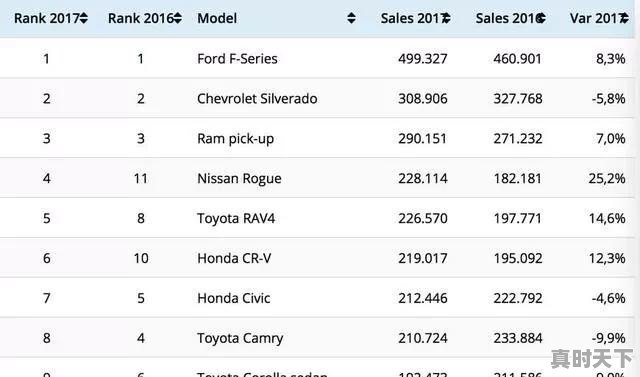
Task: Sort by Sales 2016 arrow icon
Action: pos(541,18)
